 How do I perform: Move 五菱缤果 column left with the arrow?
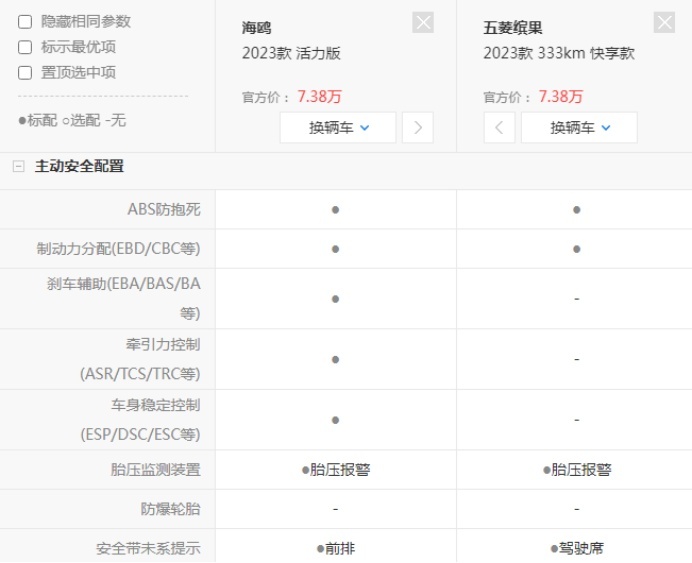pyautogui.click(x=499, y=128)
